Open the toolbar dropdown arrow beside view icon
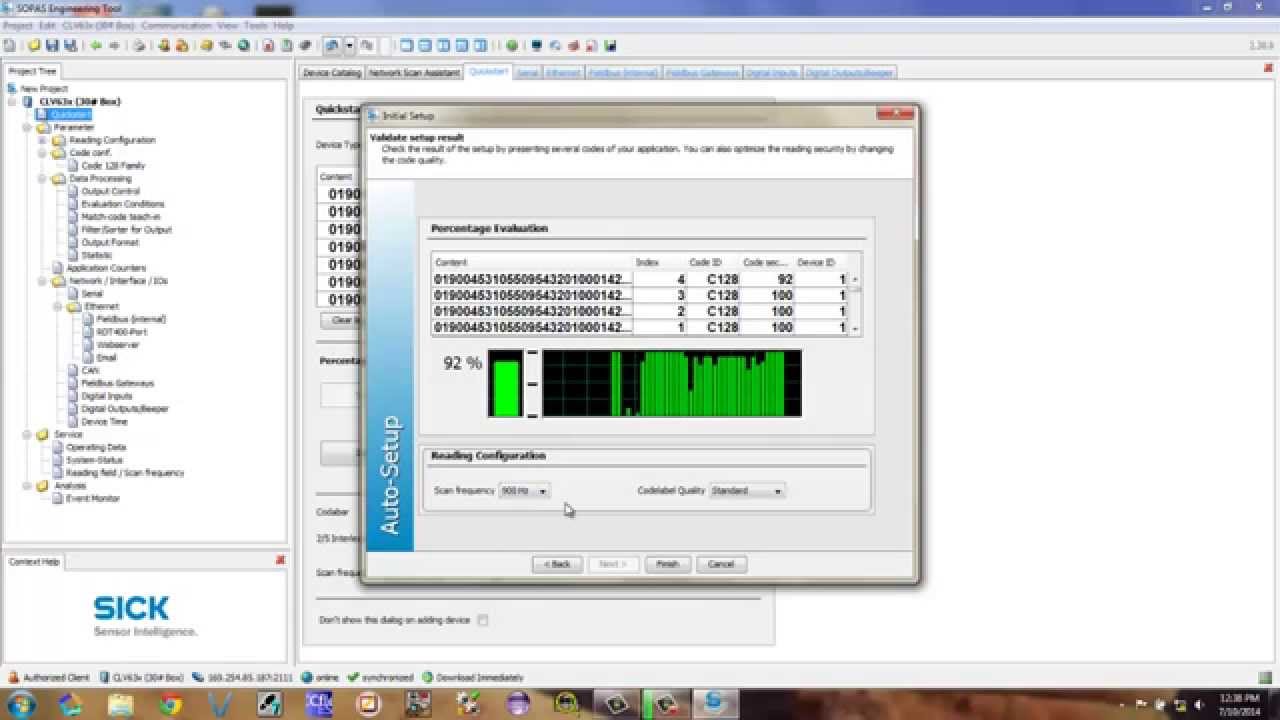 click(x=349, y=46)
